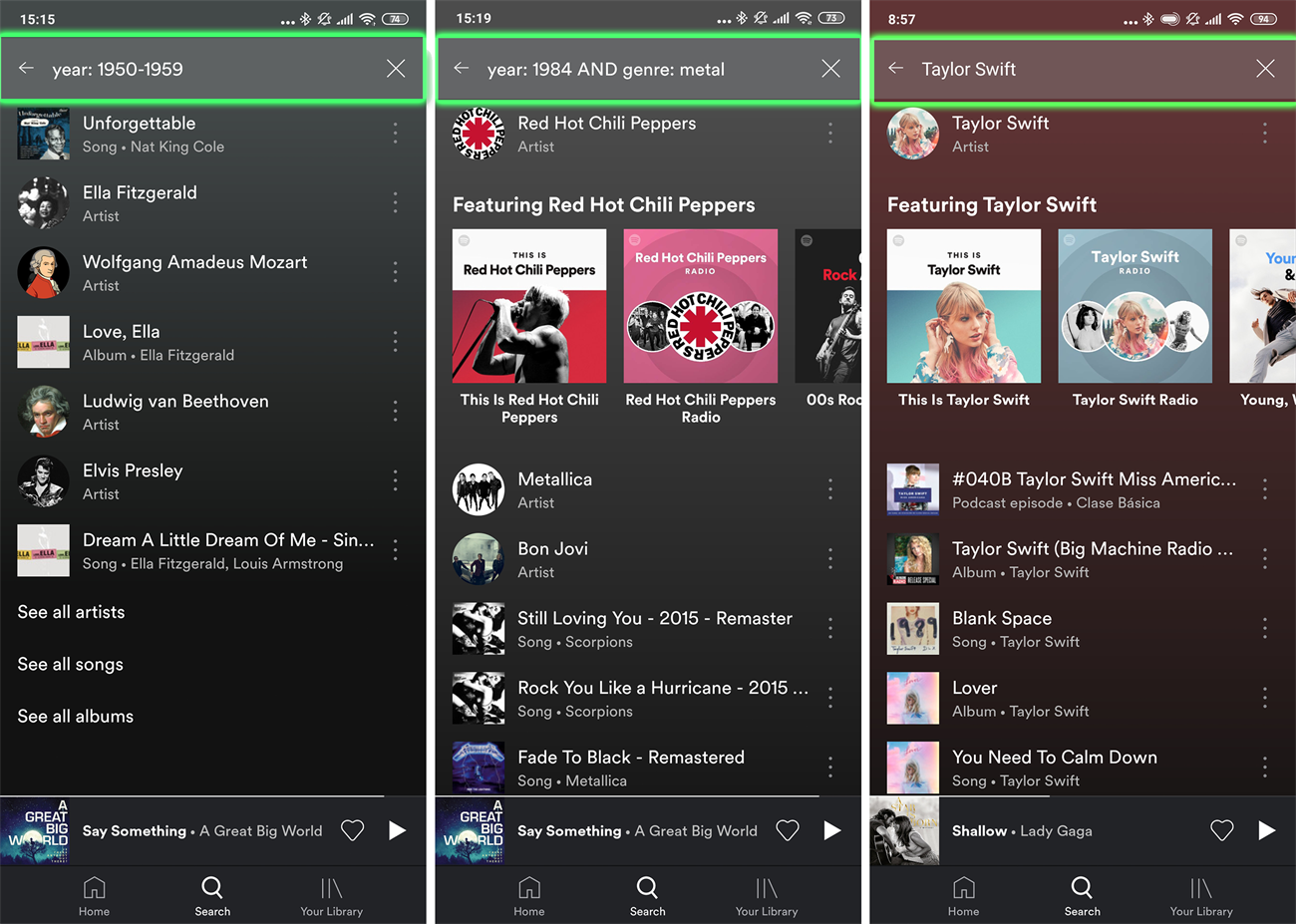1296x924 pixels.
Task: Go to Home tab in the 1950-1959 screen
Action: pyautogui.click(x=94, y=896)
